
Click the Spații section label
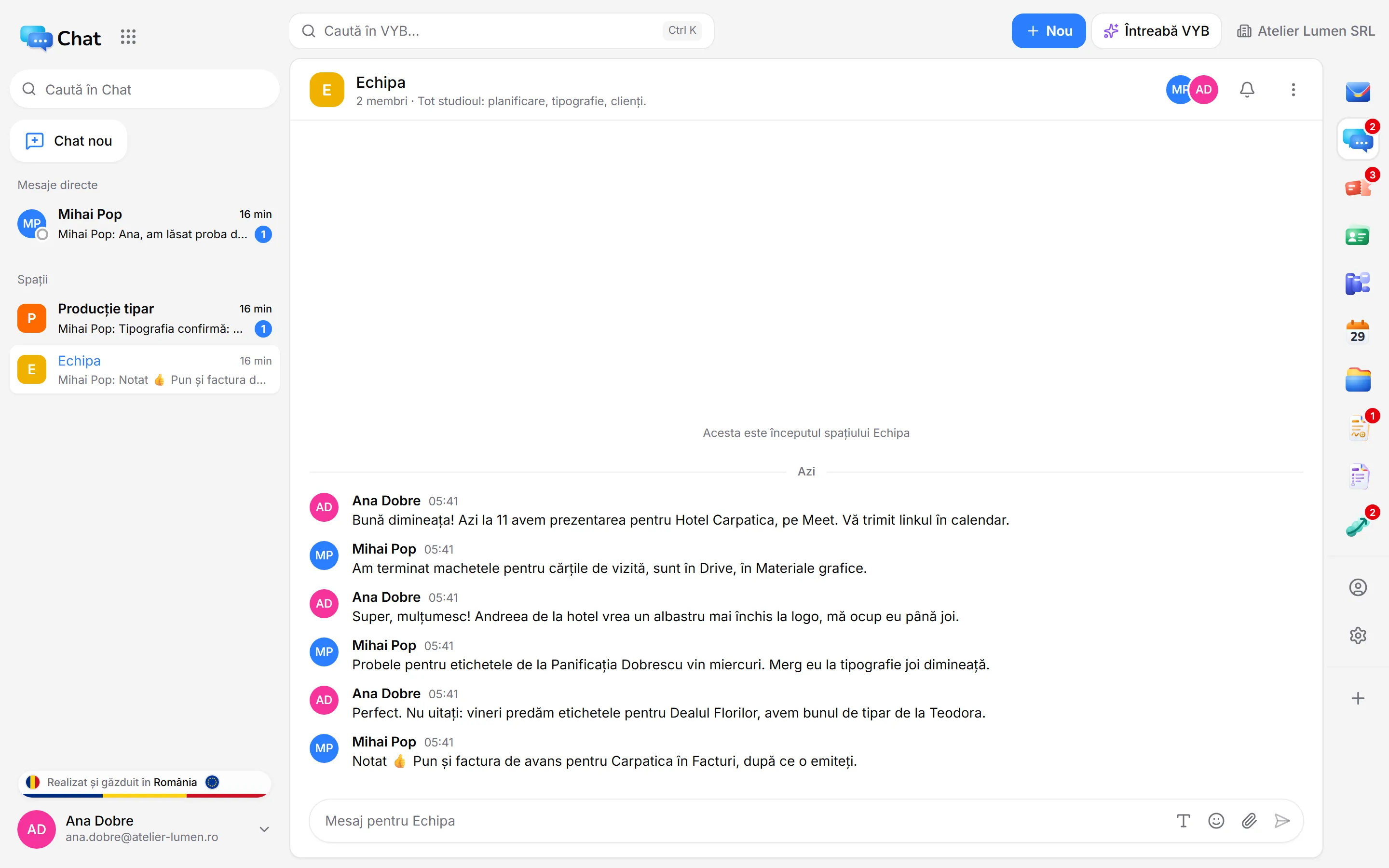pos(33,280)
